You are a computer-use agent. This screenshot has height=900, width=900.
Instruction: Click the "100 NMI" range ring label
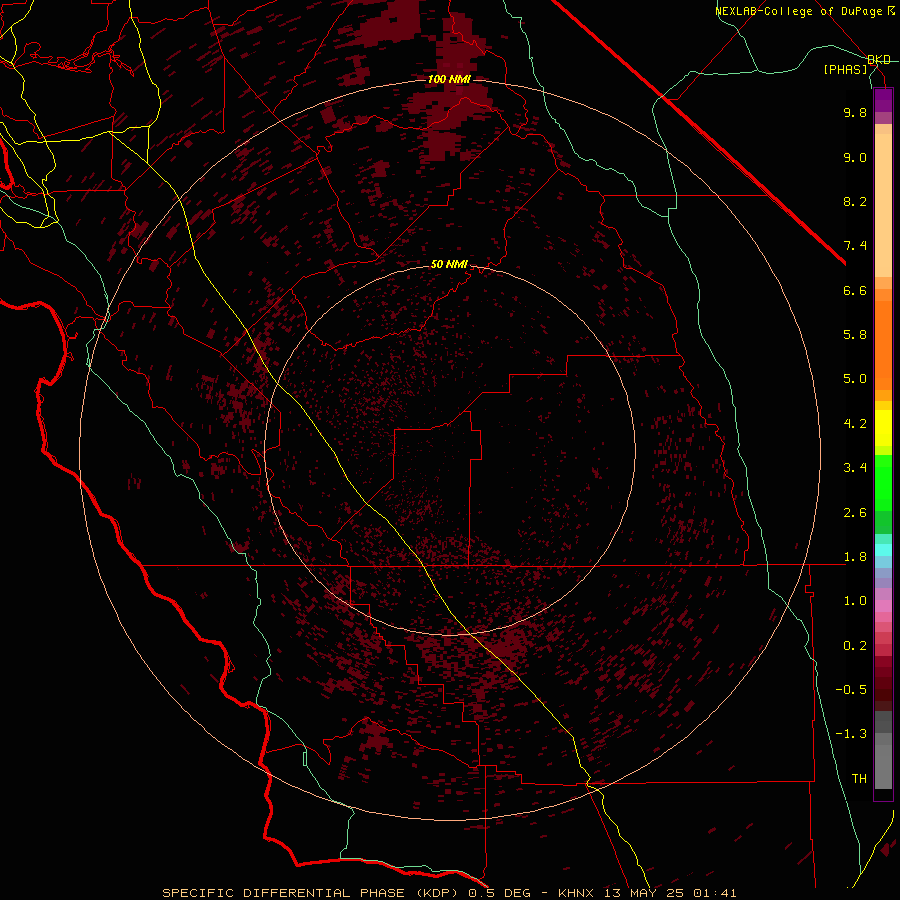449,79
